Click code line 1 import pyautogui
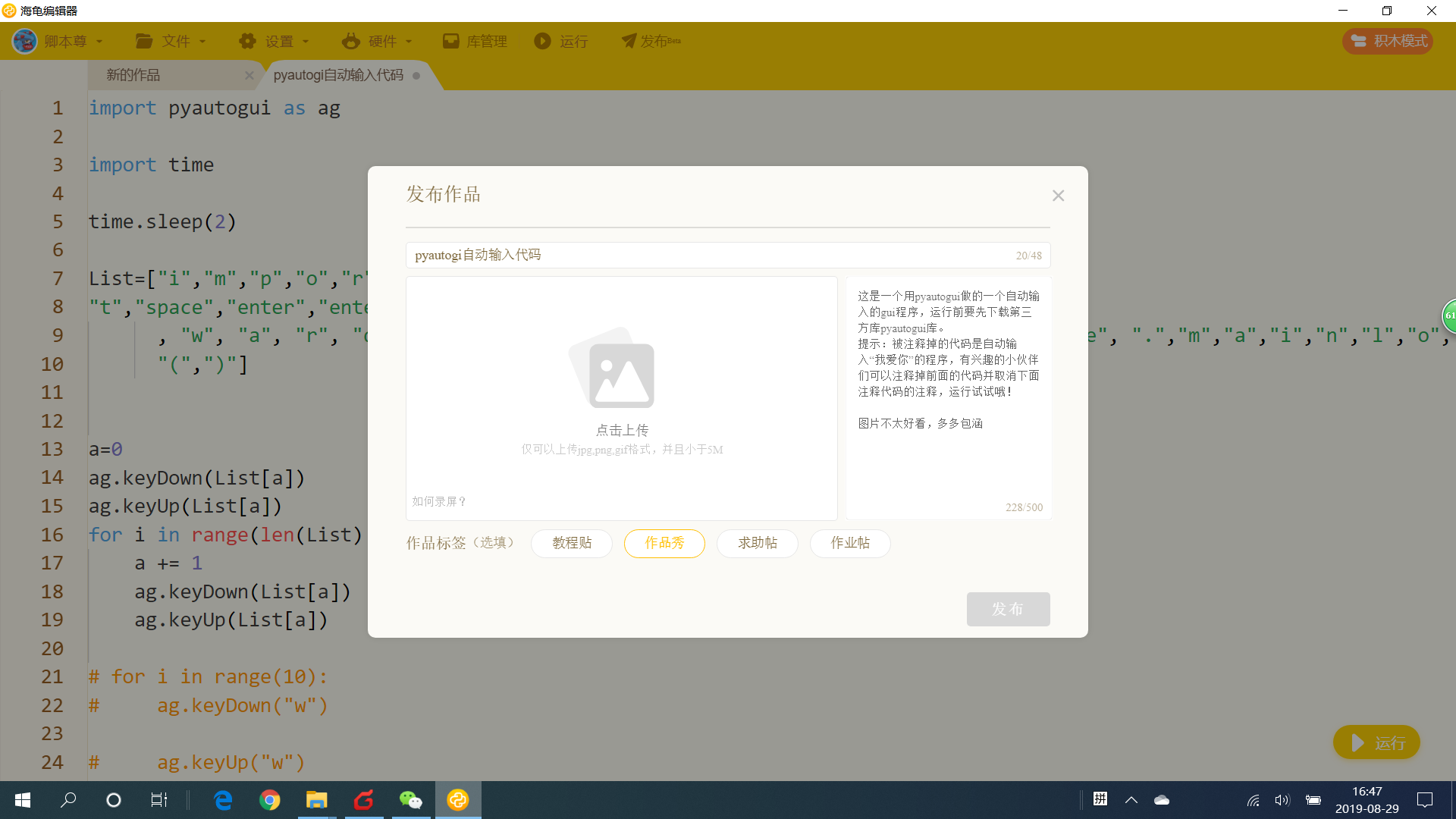Image resolution: width=1456 pixels, height=819 pixels. [215, 108]
